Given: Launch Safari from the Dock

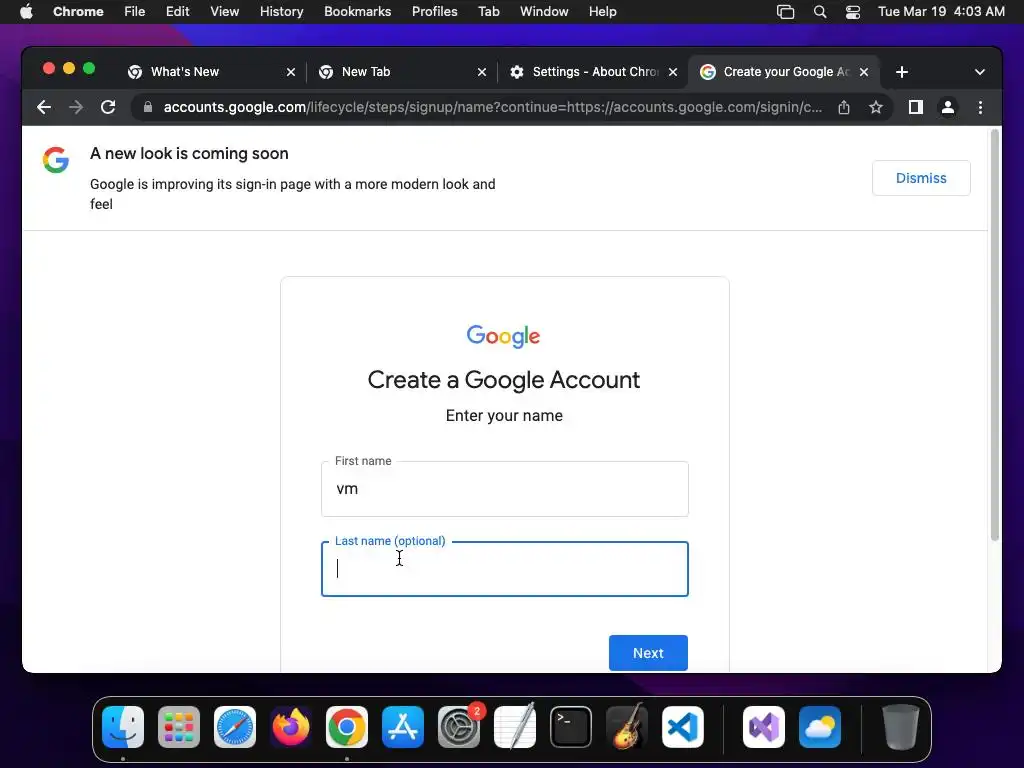Looking at the screenshot, I should [235, 727].
